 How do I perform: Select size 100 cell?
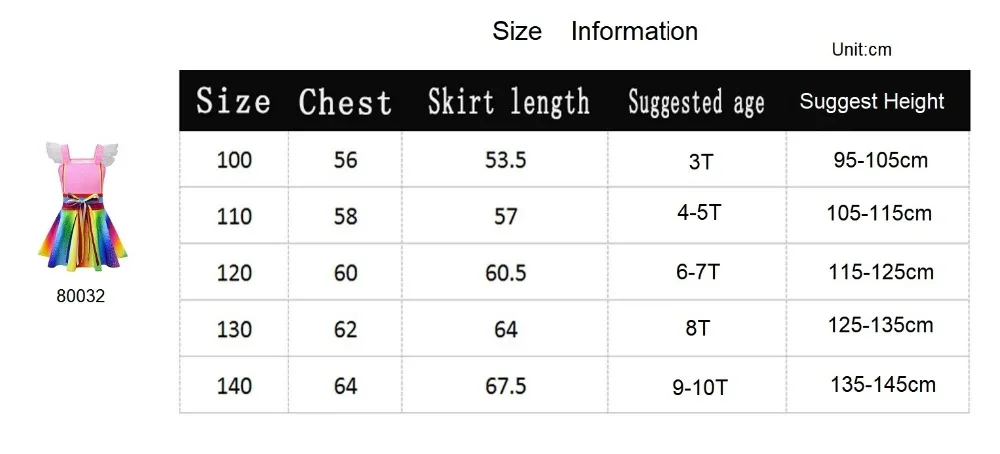[234, 159]
